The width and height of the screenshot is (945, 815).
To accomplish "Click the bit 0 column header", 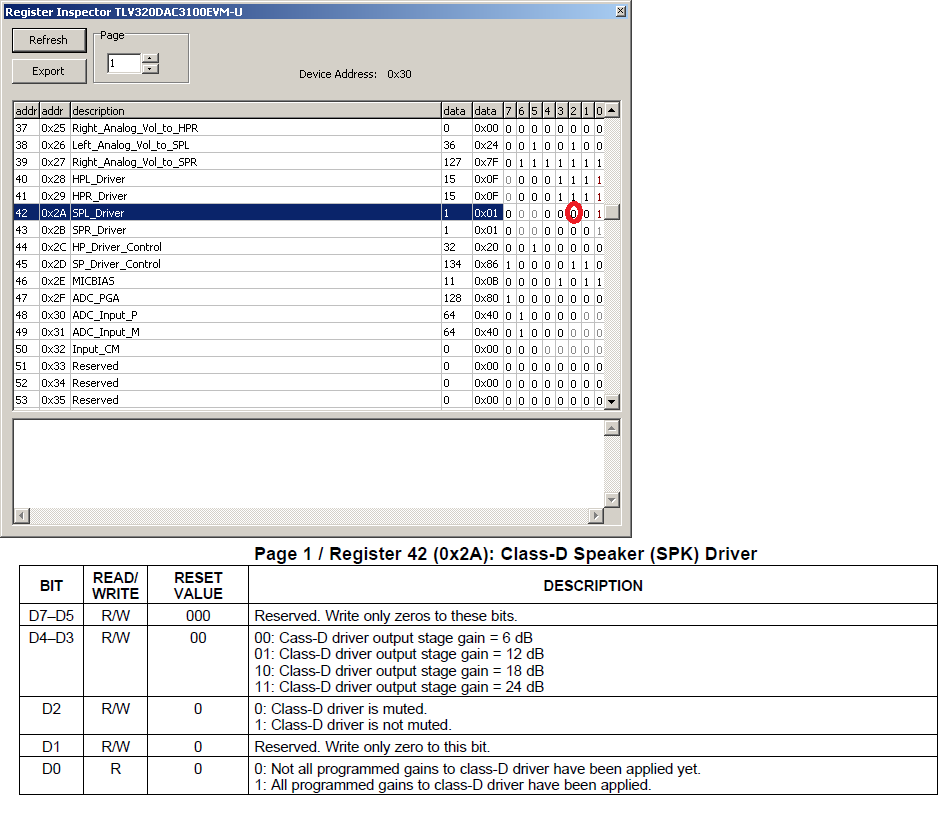I will [x=599, y=110].
